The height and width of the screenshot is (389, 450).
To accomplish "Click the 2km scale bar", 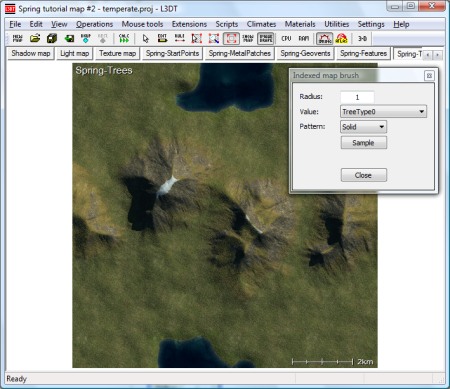I will point(332,362).
